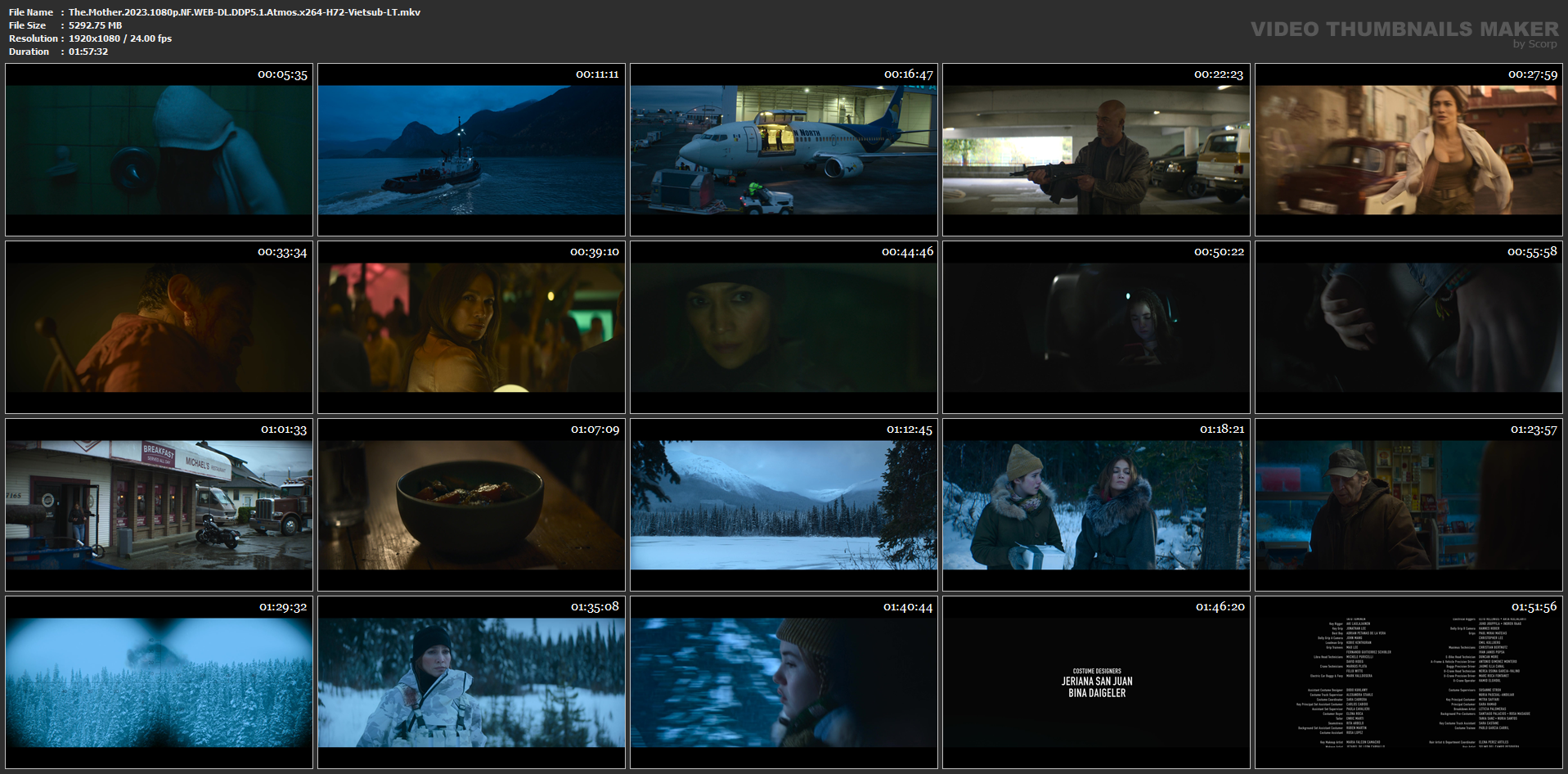Open the woman in crowded bar thumbnail
Viewport: 1568px width, 774px height.
(471, 327)
